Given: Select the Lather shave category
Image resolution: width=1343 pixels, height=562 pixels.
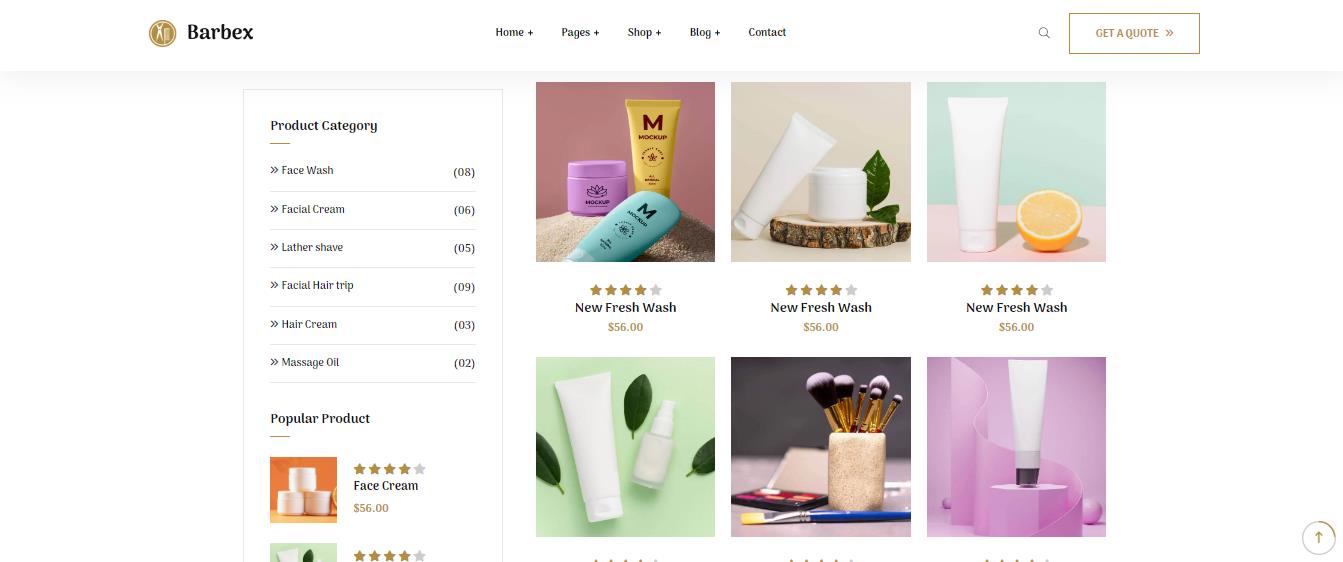Looking at the screenshot, I should click(373, 248).
